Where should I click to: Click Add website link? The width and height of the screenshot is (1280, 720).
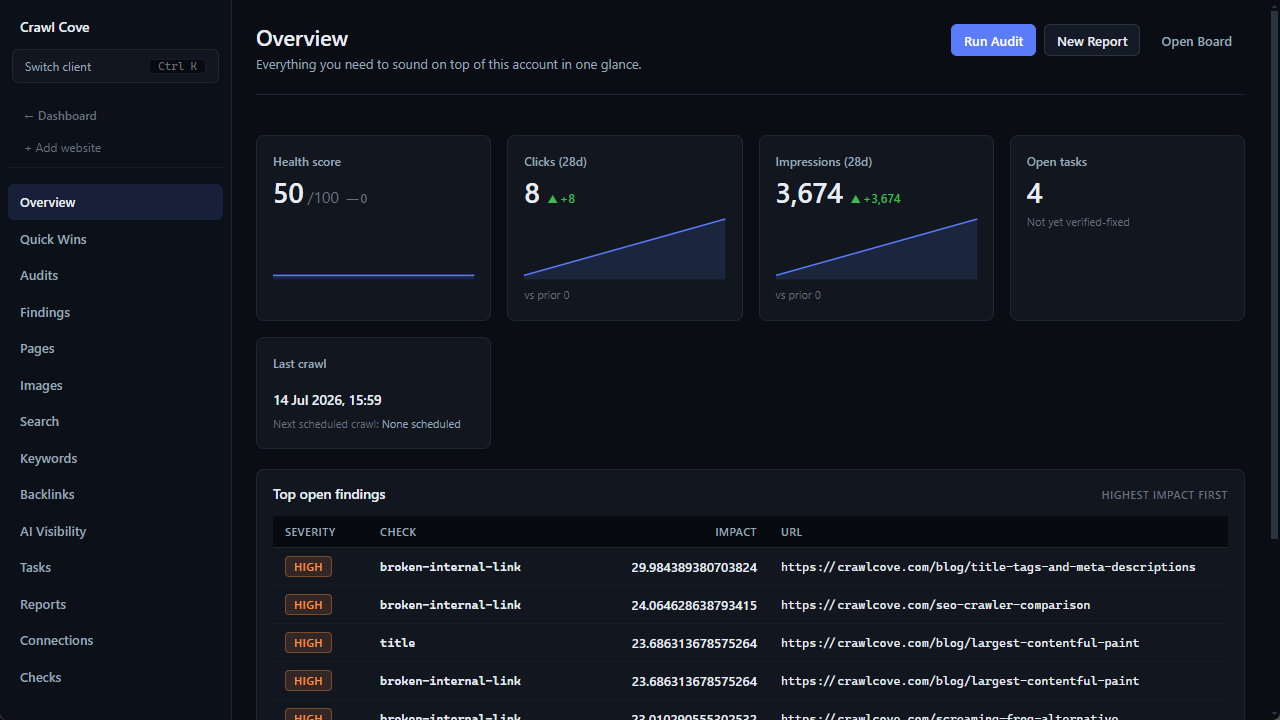[x=63, y=148]
